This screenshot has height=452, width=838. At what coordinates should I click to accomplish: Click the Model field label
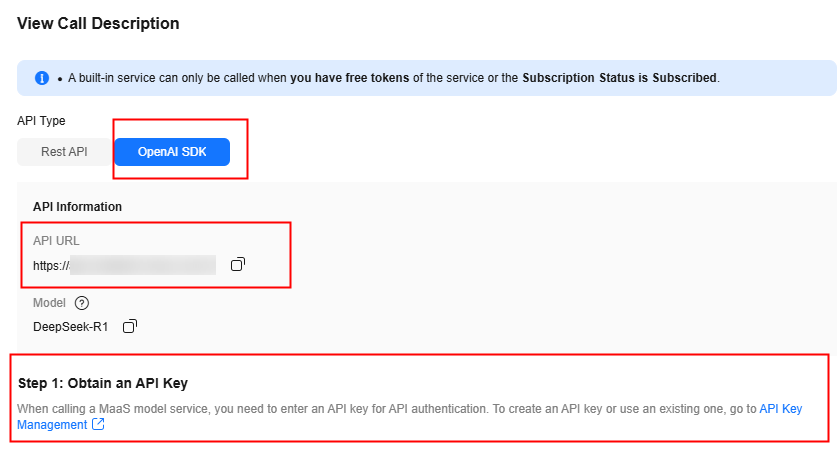point(49,303)
